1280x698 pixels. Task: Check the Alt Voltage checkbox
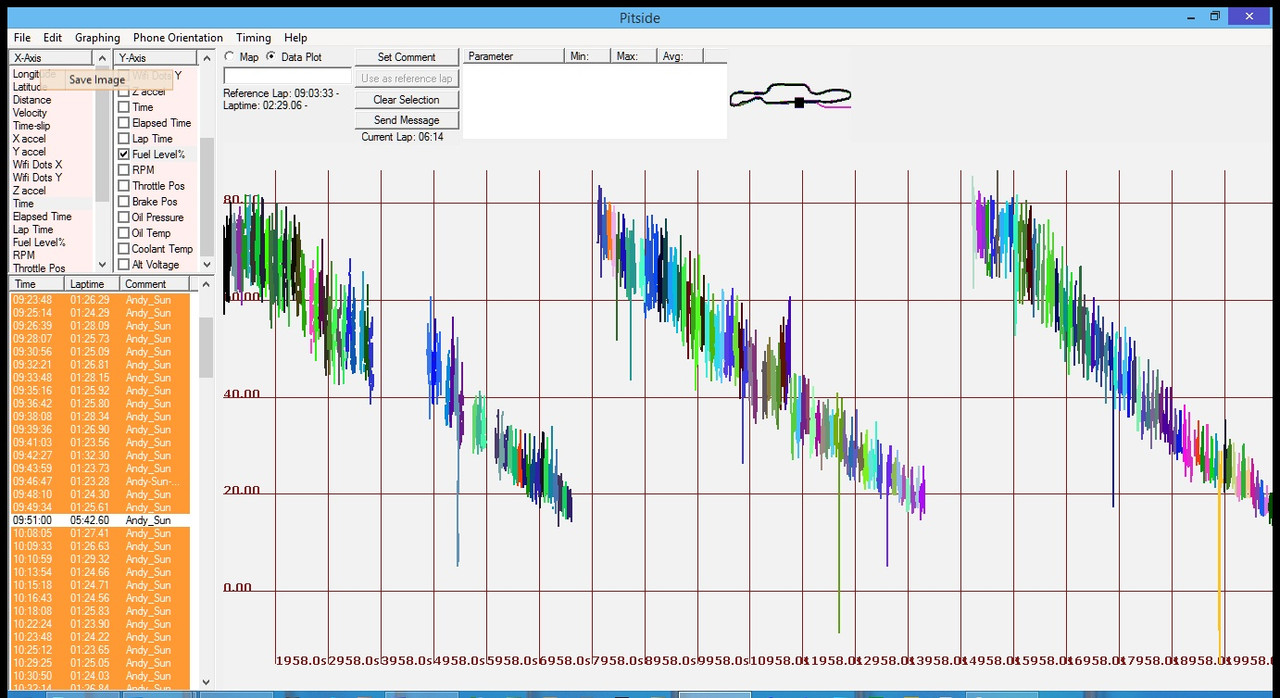pos(124,265)
